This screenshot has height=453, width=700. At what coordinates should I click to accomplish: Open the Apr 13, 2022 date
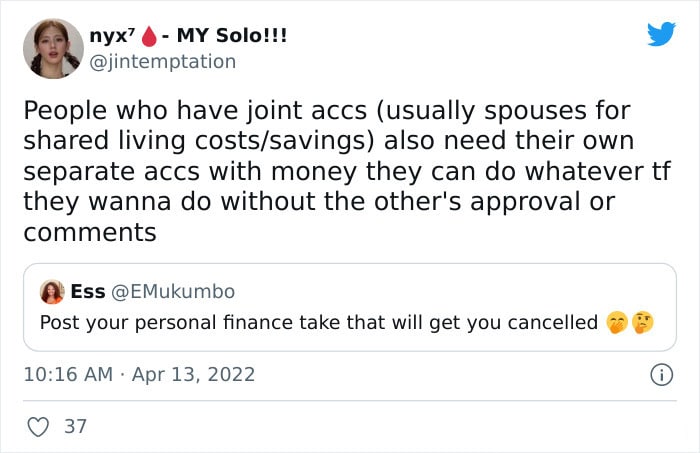click(x=193, y=374)
